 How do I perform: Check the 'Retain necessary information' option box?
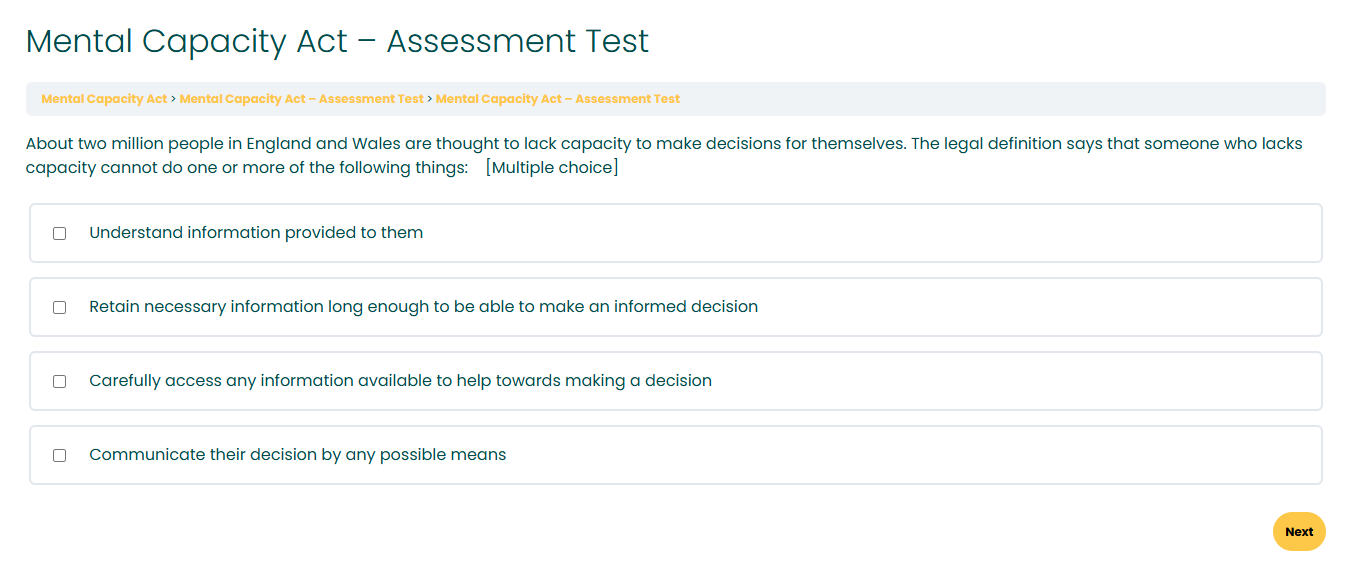pos(60,307)
